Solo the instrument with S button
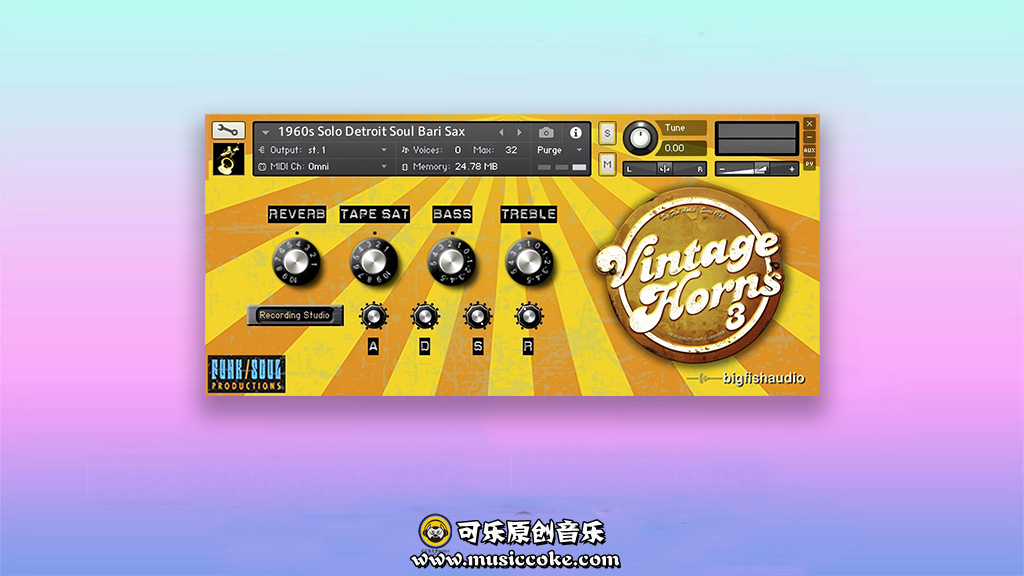 [x=607, y=133]
